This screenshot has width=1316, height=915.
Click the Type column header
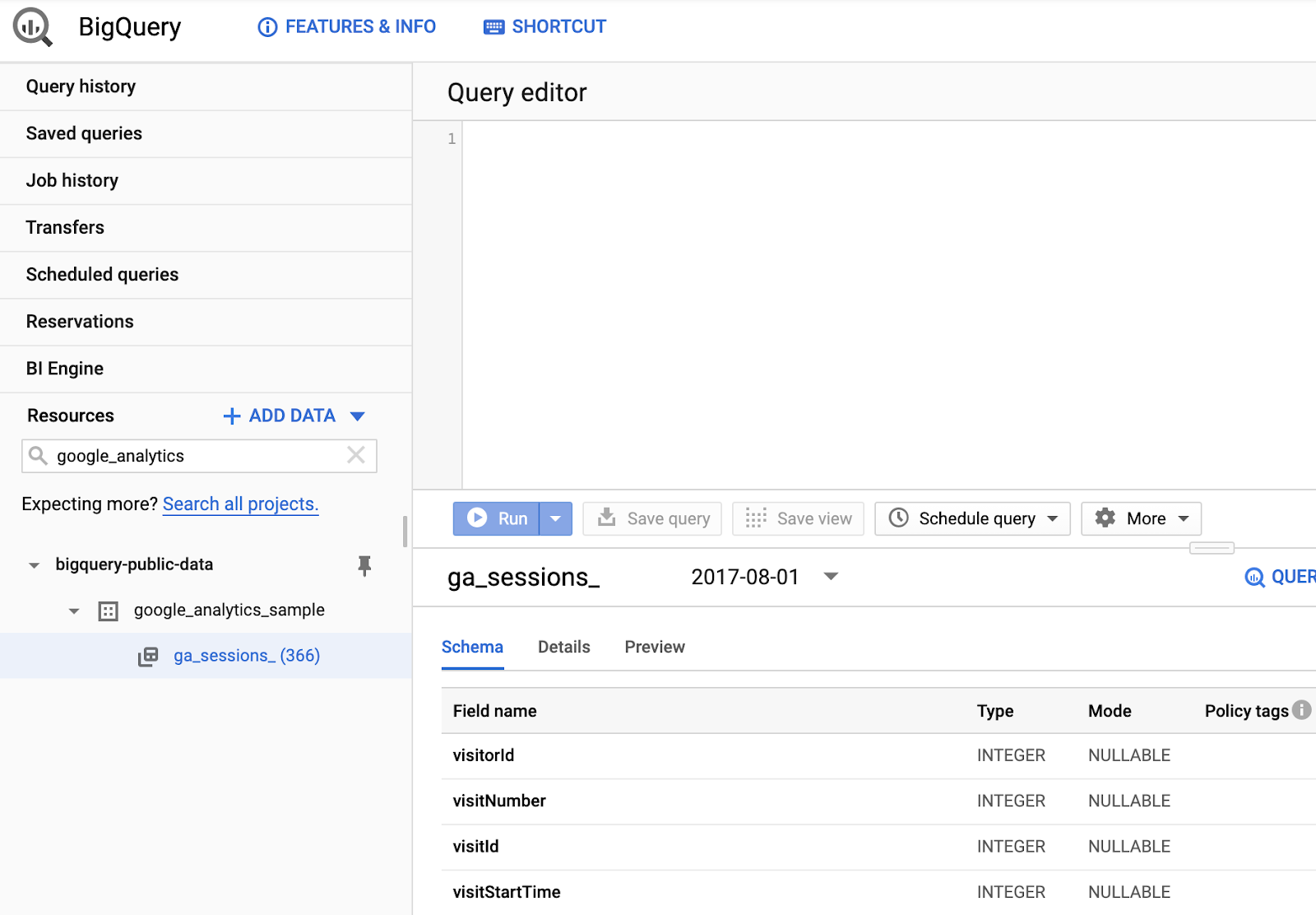[x=995, y=711]
